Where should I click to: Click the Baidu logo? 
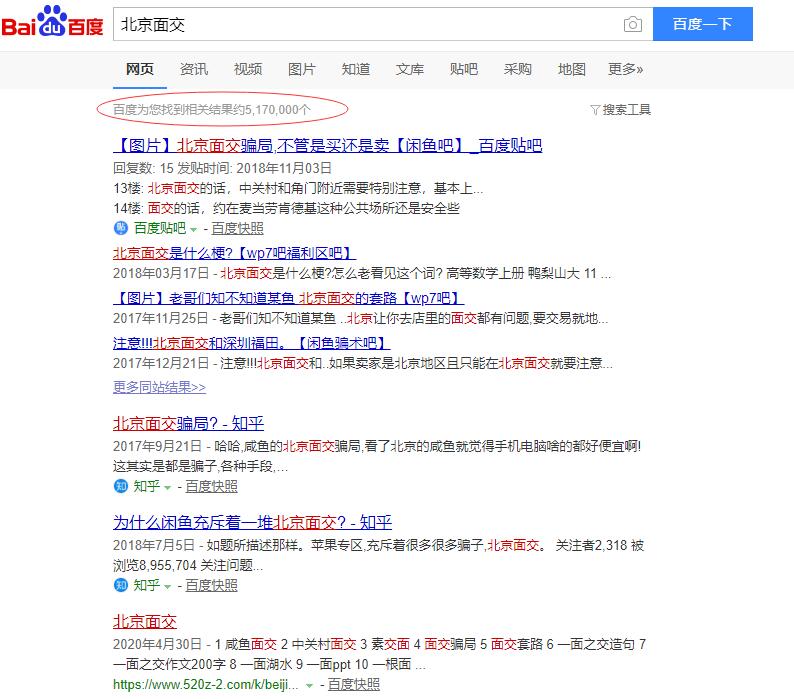click(x=53, y=22)
